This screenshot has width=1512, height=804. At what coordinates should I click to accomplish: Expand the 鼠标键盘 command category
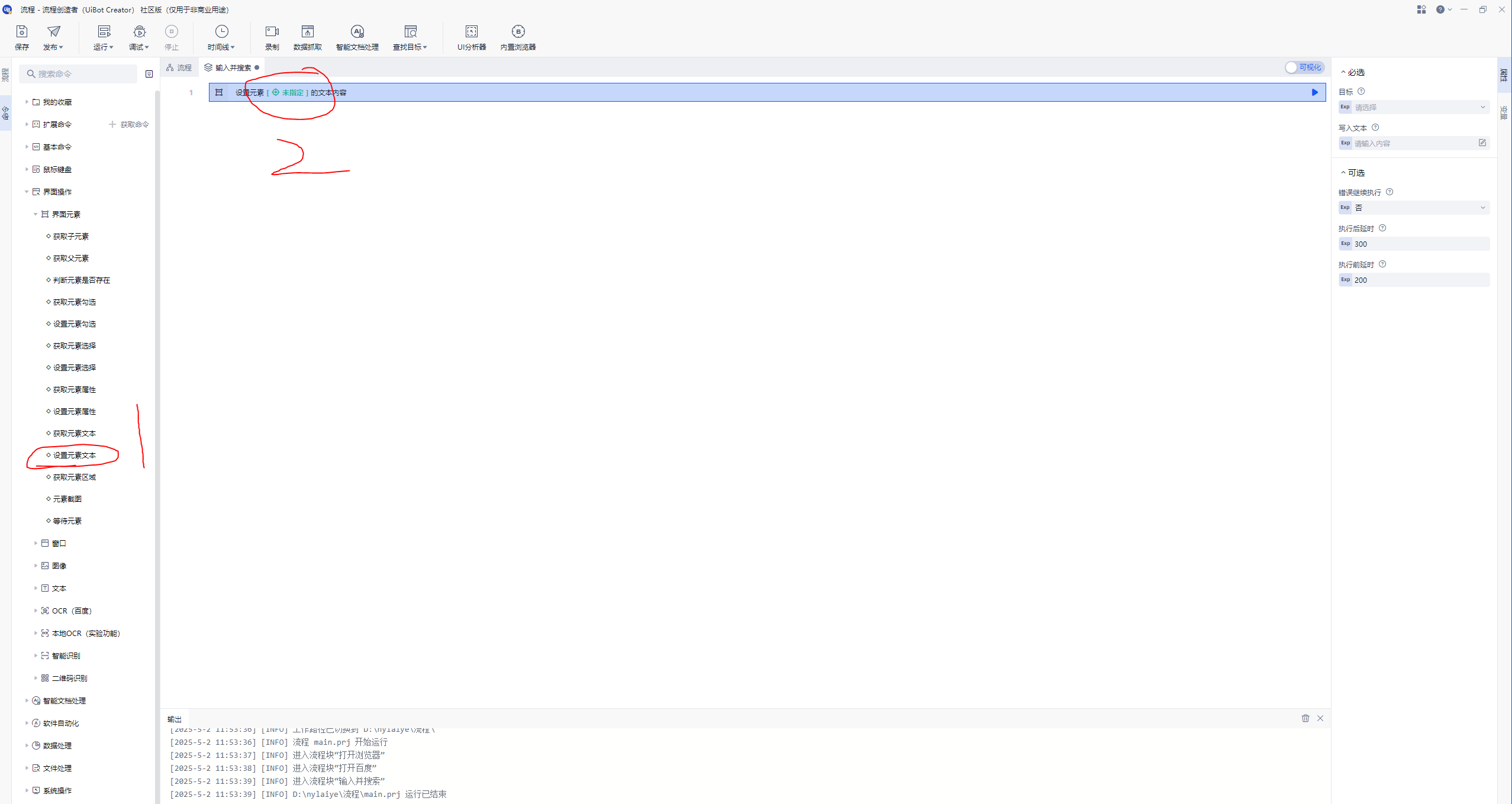tap(57, 170)
